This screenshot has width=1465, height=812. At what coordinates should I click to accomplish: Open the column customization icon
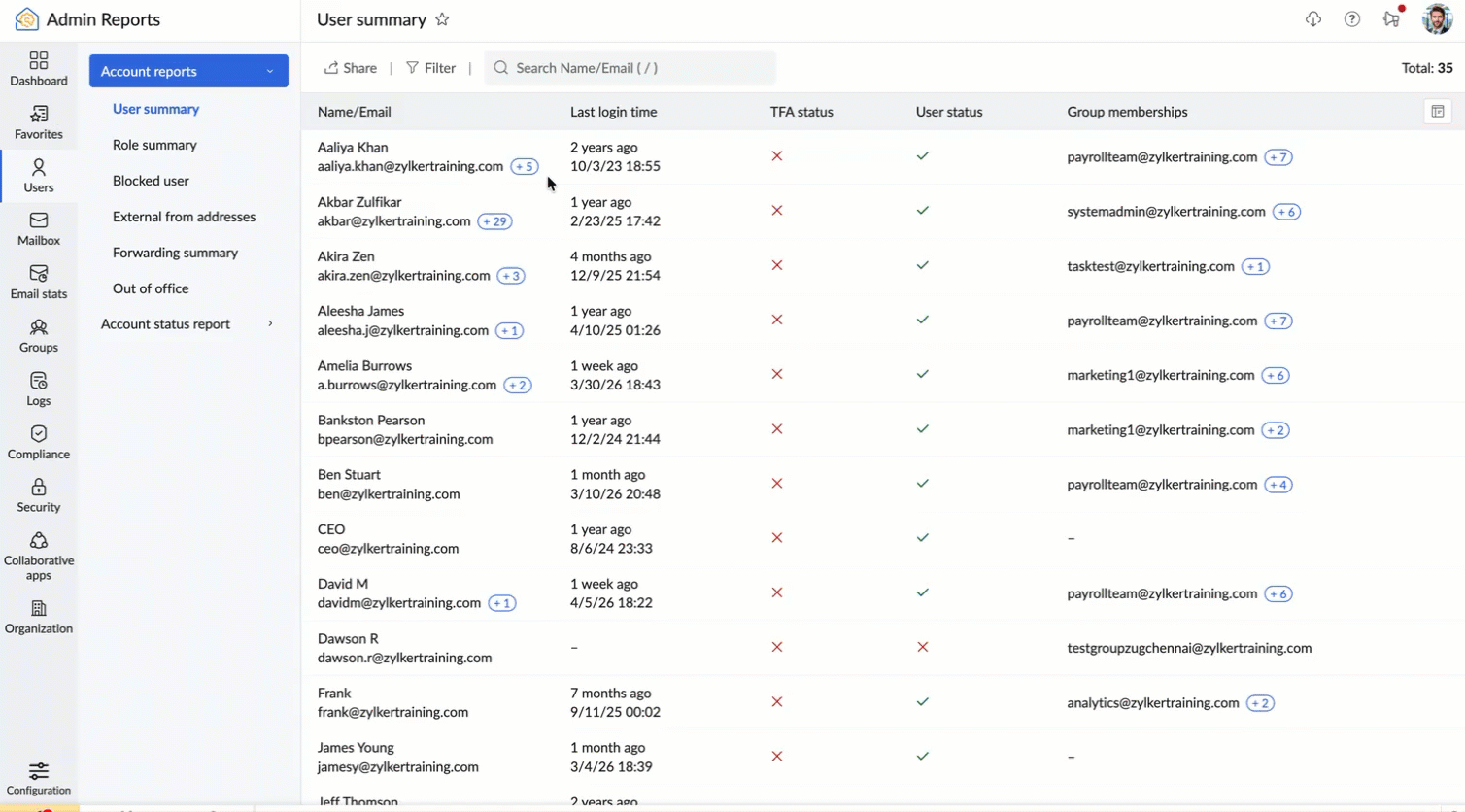coord(1437,112)
